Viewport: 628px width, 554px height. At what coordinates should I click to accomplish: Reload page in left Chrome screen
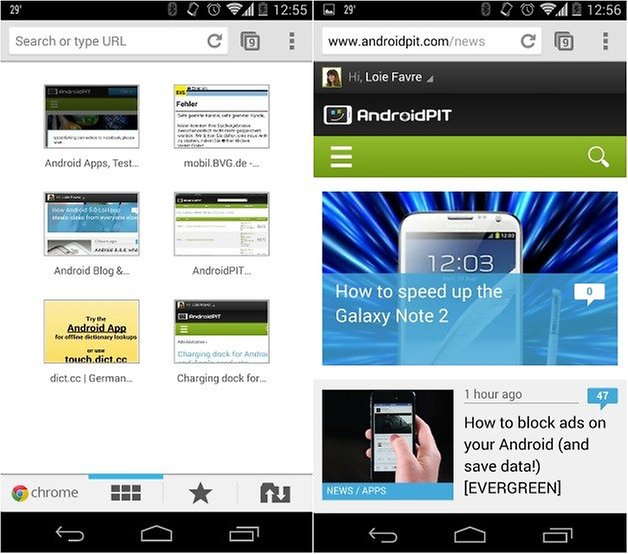[215, 40]
